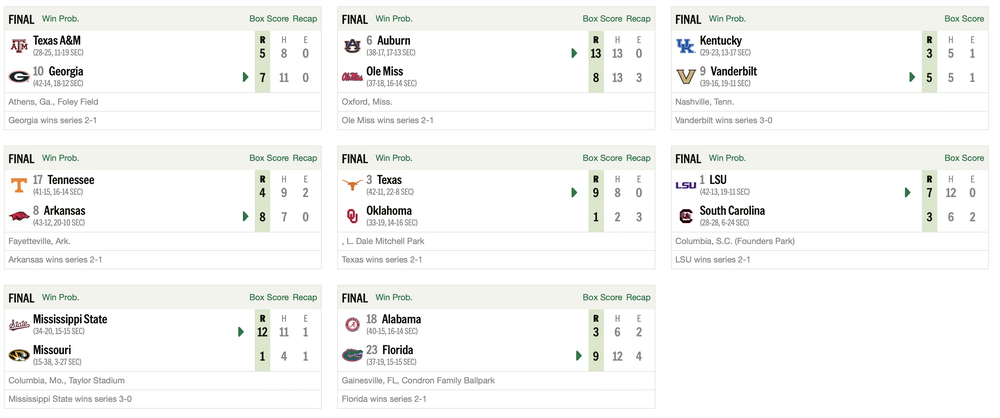Screen dimensions: 1000x418
Task: Open Recap for Tennessee–Arkansas game
Action: coord(305,158)
